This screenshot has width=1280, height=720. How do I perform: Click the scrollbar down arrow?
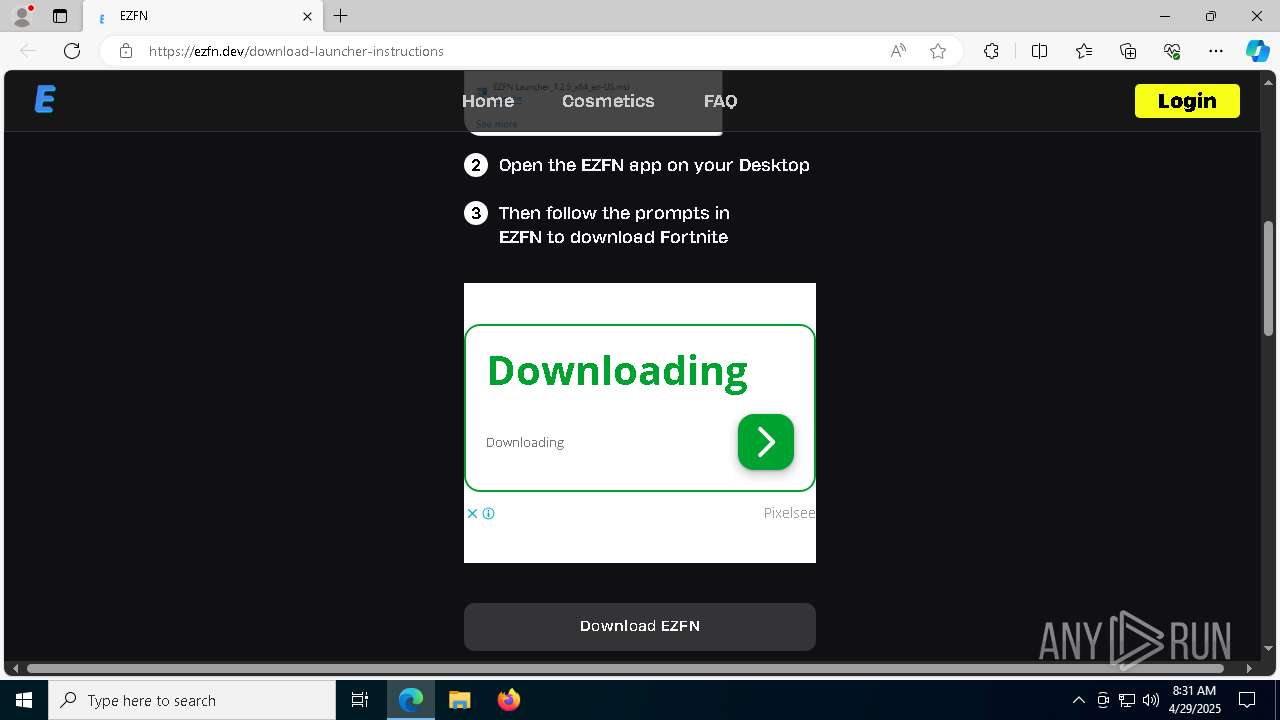click(1268, 648)
